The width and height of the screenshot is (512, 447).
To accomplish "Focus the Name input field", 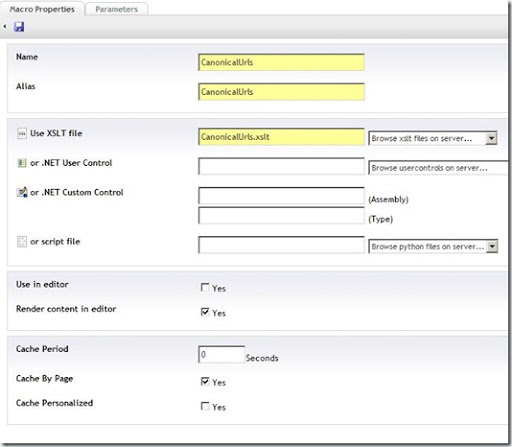I will tap(281, 62).
